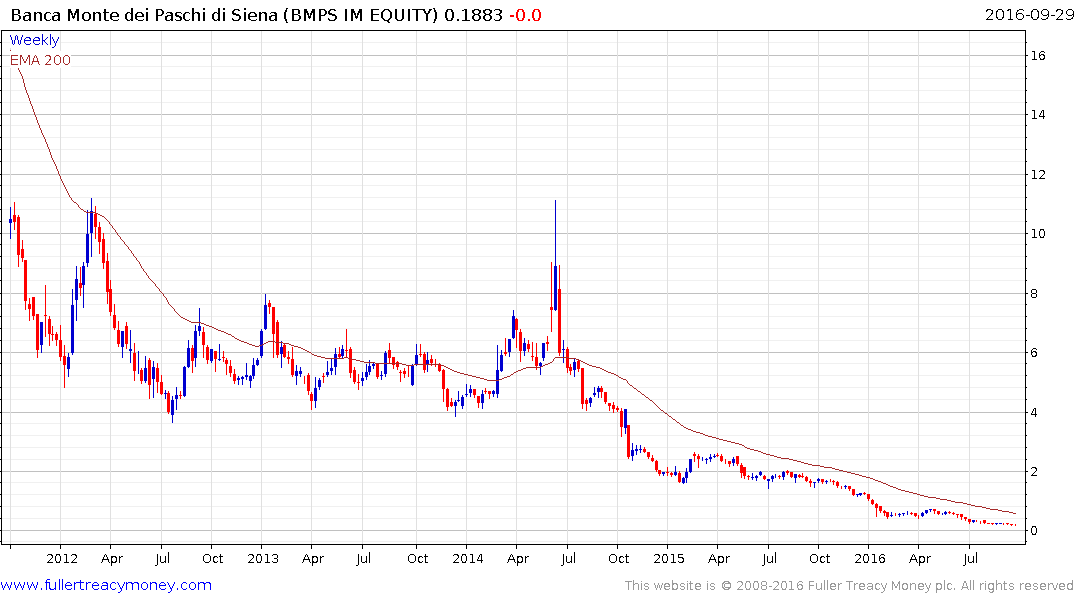This screenshot has width=1075, height=600.
Task: Click the Oct label before 2014
Action: click(418, 558)
